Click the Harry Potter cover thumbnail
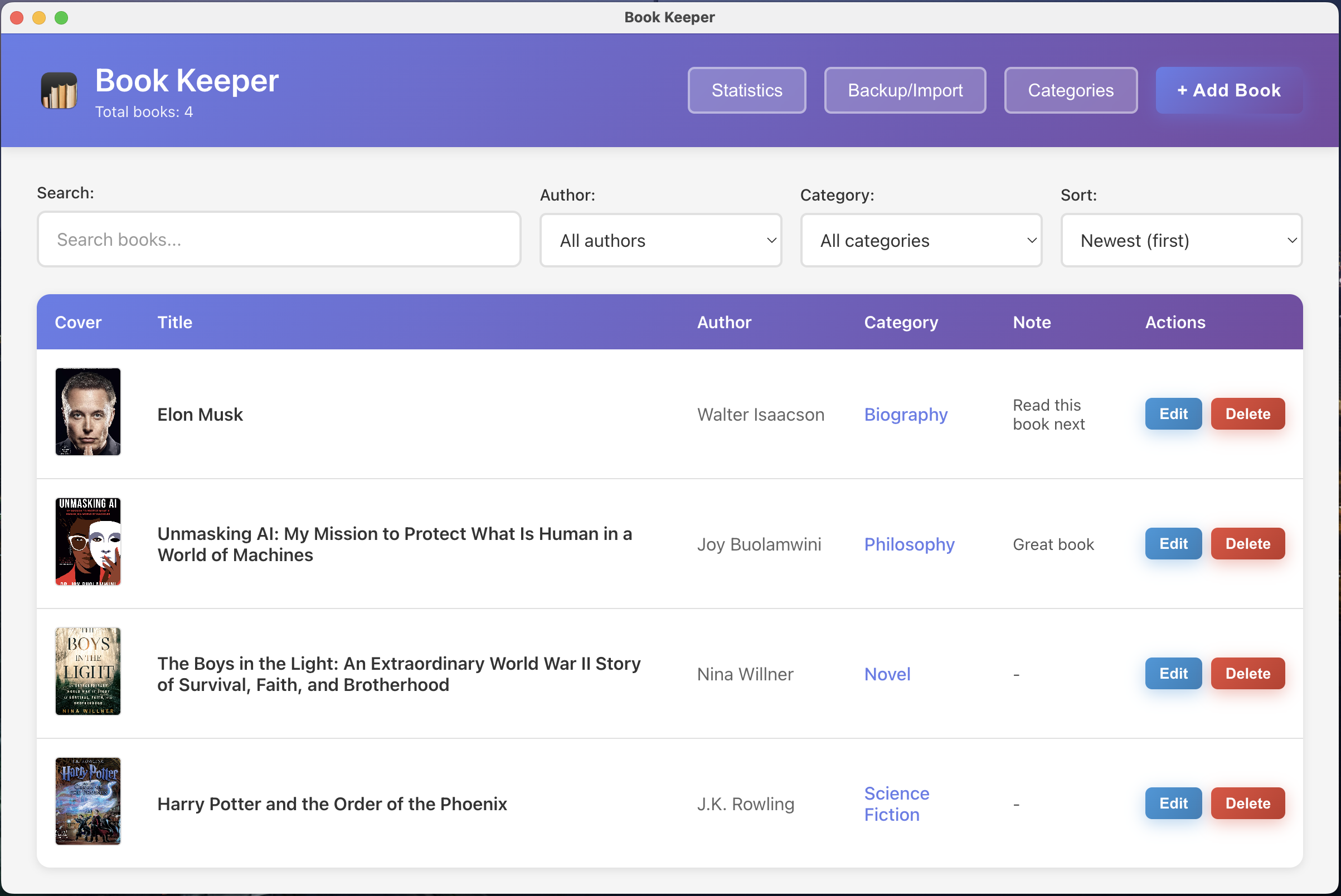Screen dimensions: 1341x896 88,801
